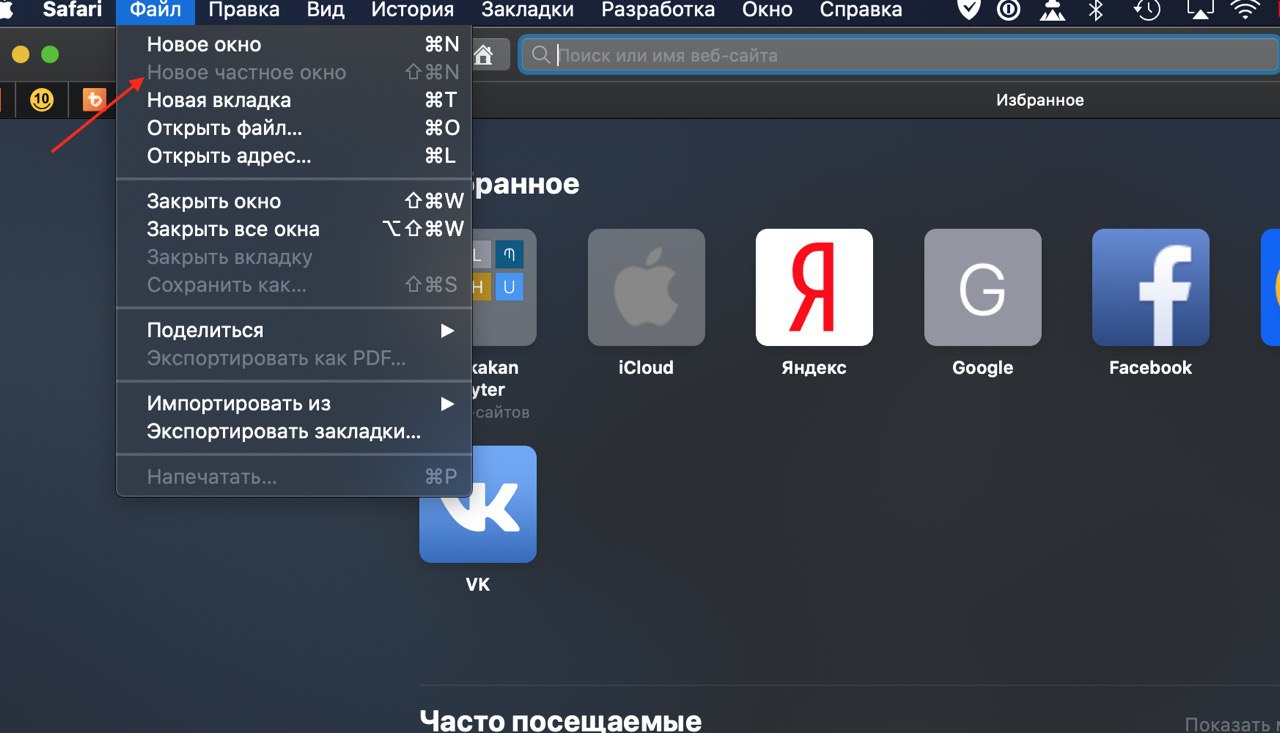This screenshot has height=733, width=1280.
Task: Open the Закладки menu
Action: pyautogui.click(x=528, y=11)
